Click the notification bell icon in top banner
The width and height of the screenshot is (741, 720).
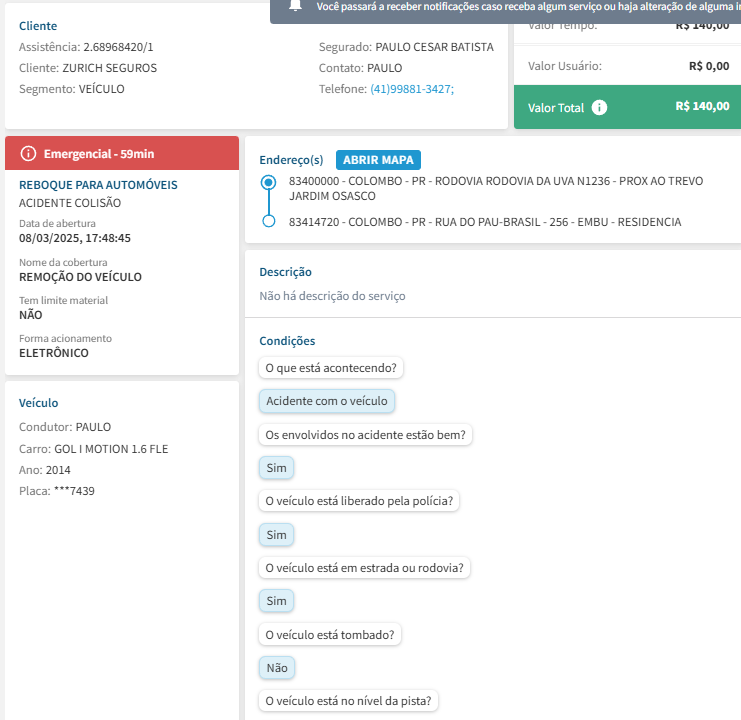(x=295, y=6)
